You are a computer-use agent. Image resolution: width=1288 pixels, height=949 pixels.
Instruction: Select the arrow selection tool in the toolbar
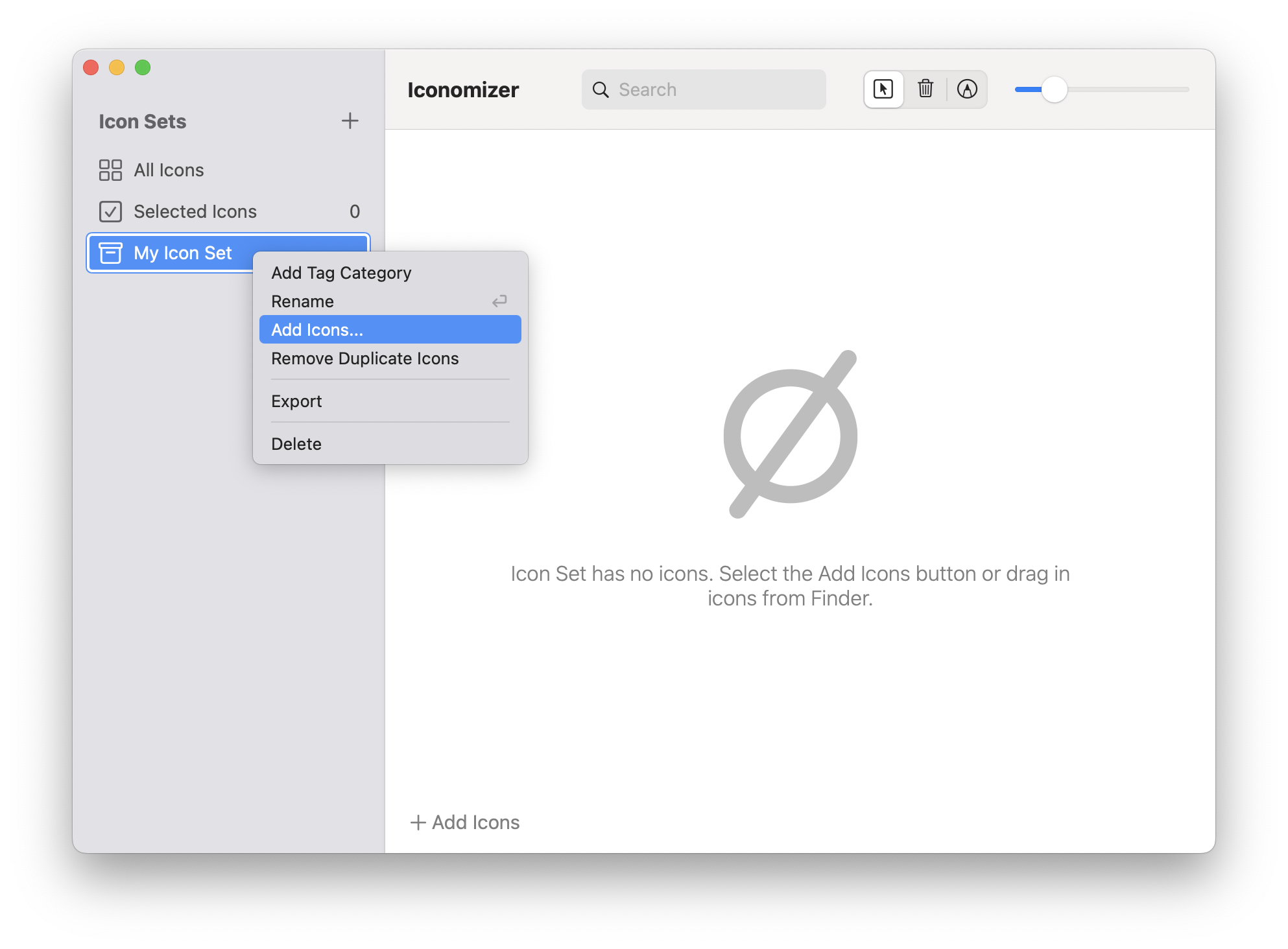pos(883,89)
